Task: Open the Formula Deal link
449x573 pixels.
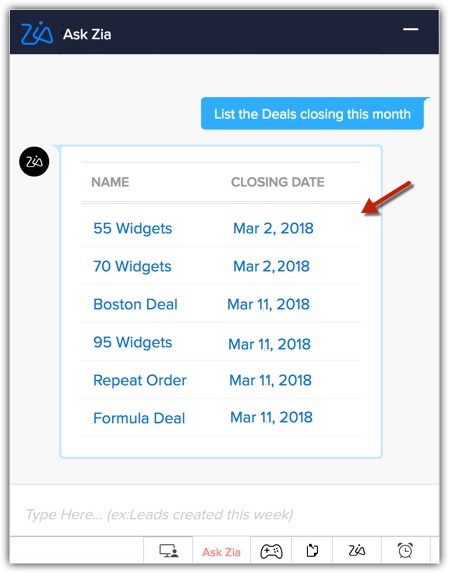Action: [x=139, y=418]
